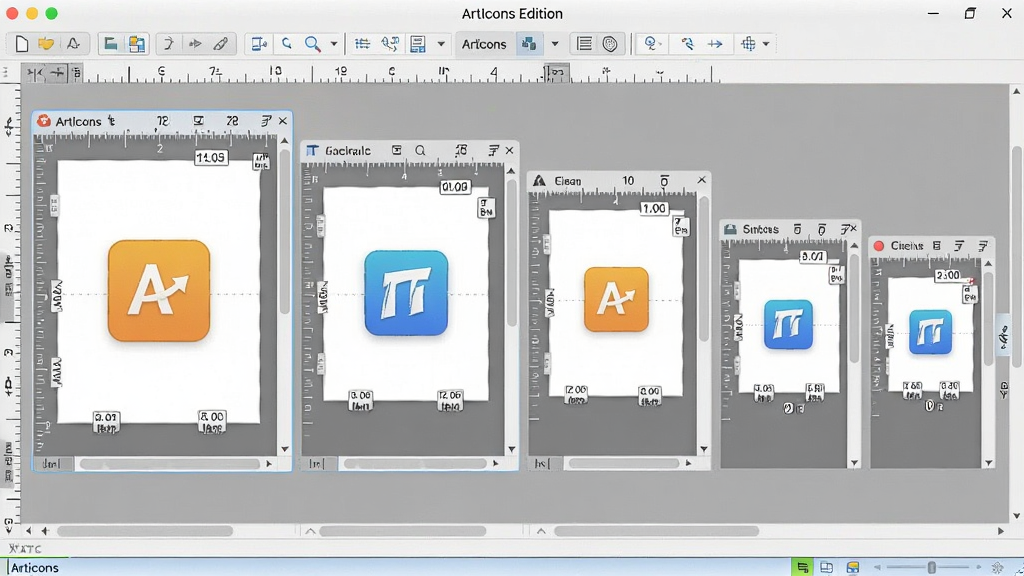Image resolution: width=1024 pixels, height=576 pixels.
Task: Open the gear settings icon in status bar
Action: [997, 567]
